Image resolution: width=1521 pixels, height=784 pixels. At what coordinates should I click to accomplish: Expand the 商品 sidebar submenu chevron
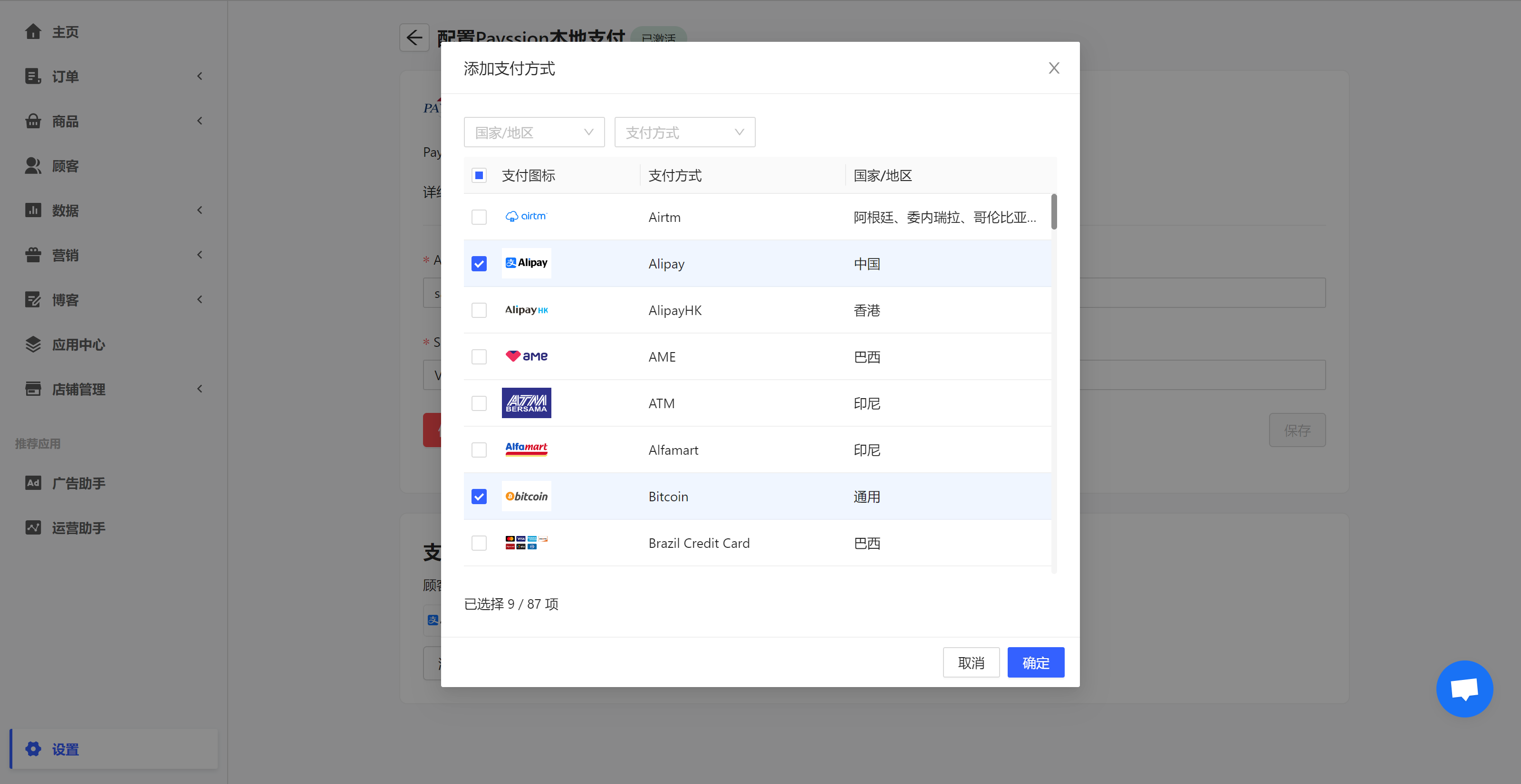tap(200, 121)
